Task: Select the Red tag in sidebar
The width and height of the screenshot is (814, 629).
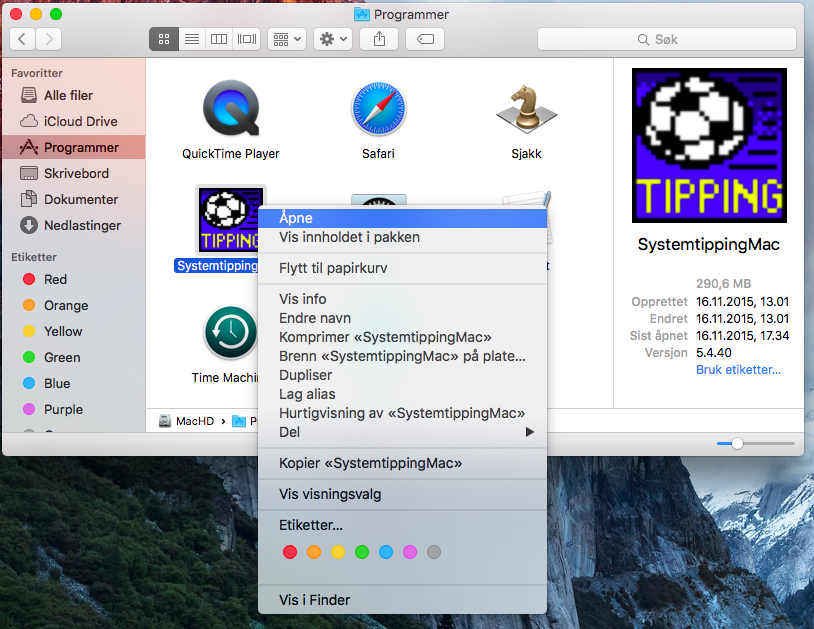Action: click(73, 279)
